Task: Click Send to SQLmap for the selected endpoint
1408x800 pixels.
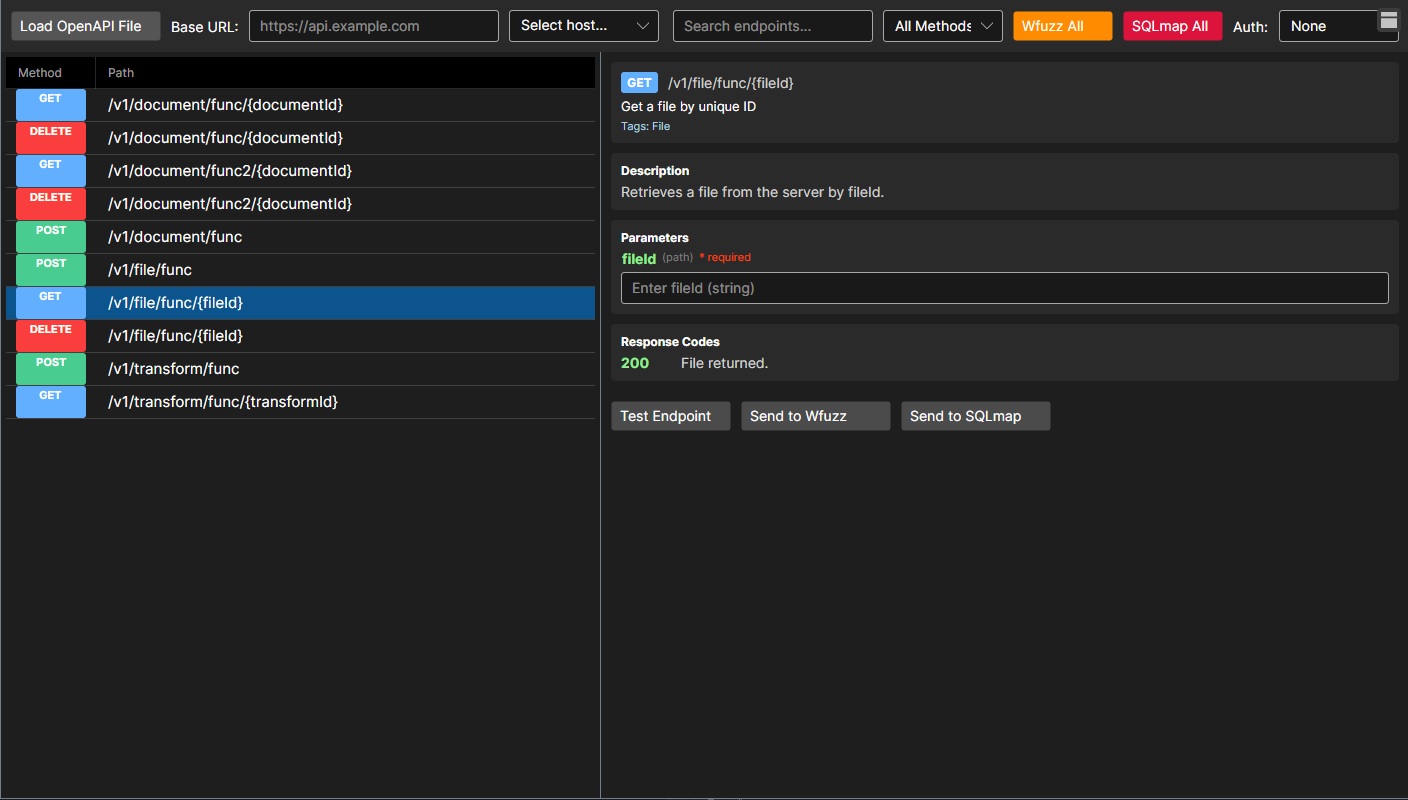Action: coord(975,415)
